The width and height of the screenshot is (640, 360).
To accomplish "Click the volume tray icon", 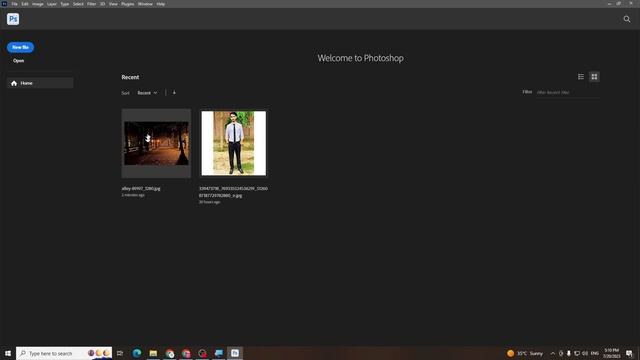I will (585, 353).
